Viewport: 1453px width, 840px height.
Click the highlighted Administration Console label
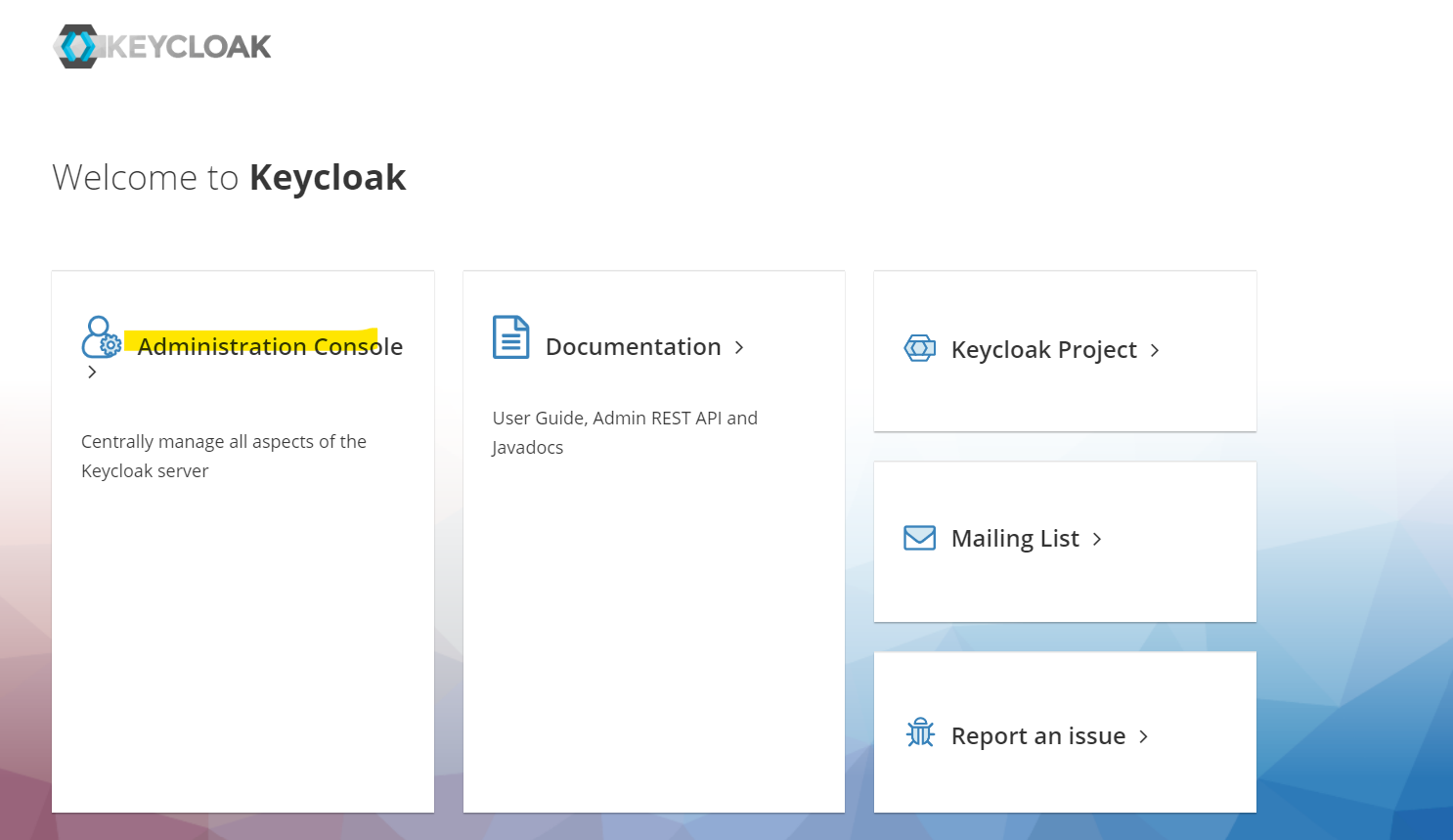click(x=270, y=346)
